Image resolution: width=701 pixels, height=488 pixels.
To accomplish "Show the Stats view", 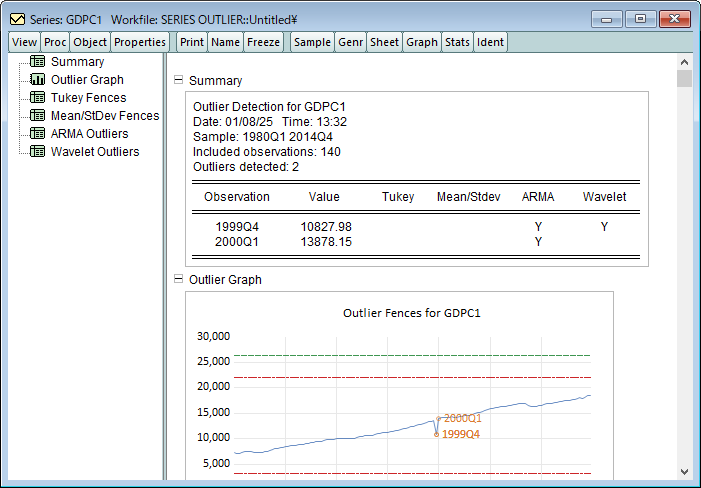I will pyautogui.click(x=457, y=42).
